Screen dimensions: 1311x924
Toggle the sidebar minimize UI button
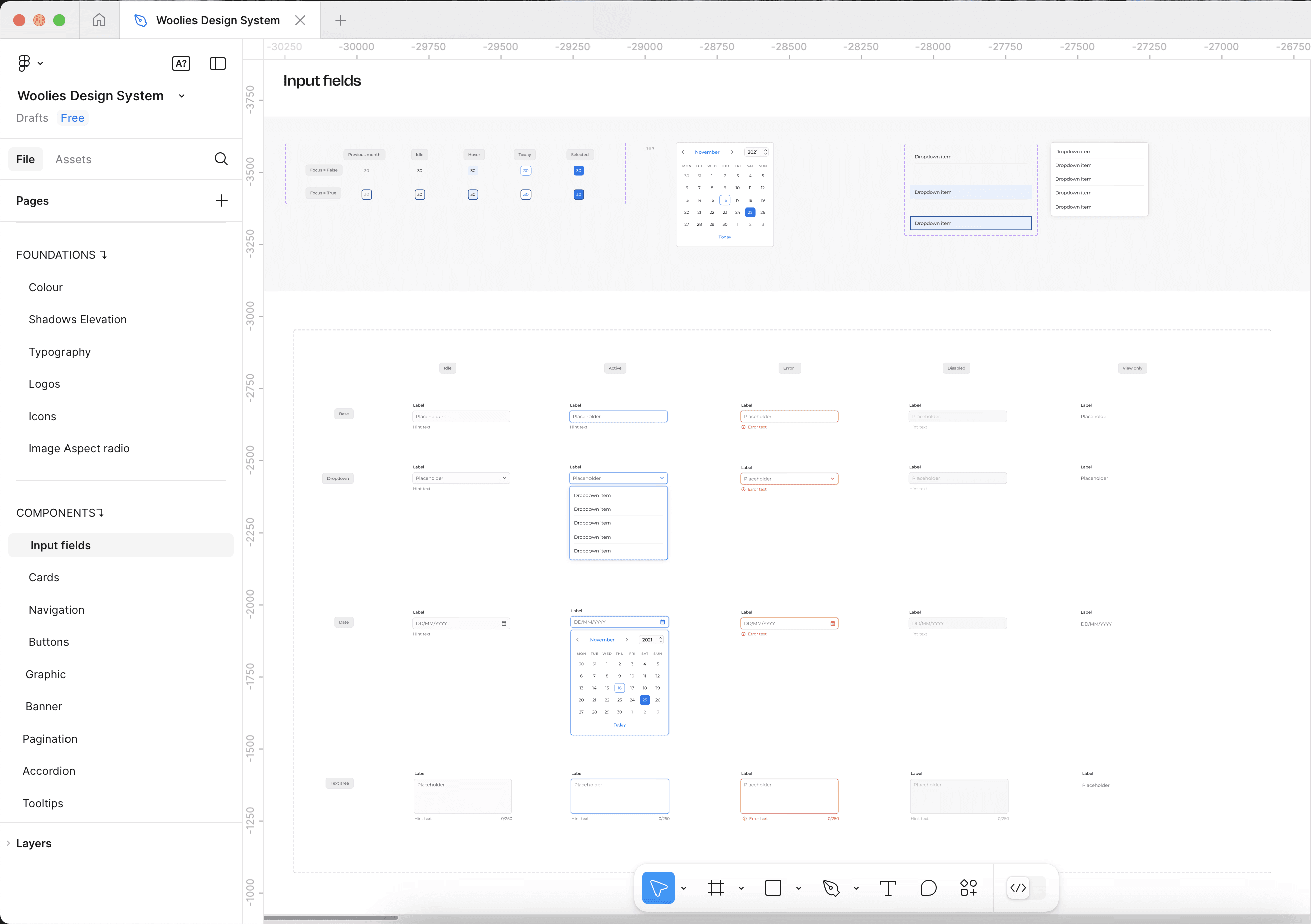pyautogui.click(x=218, y=63)
